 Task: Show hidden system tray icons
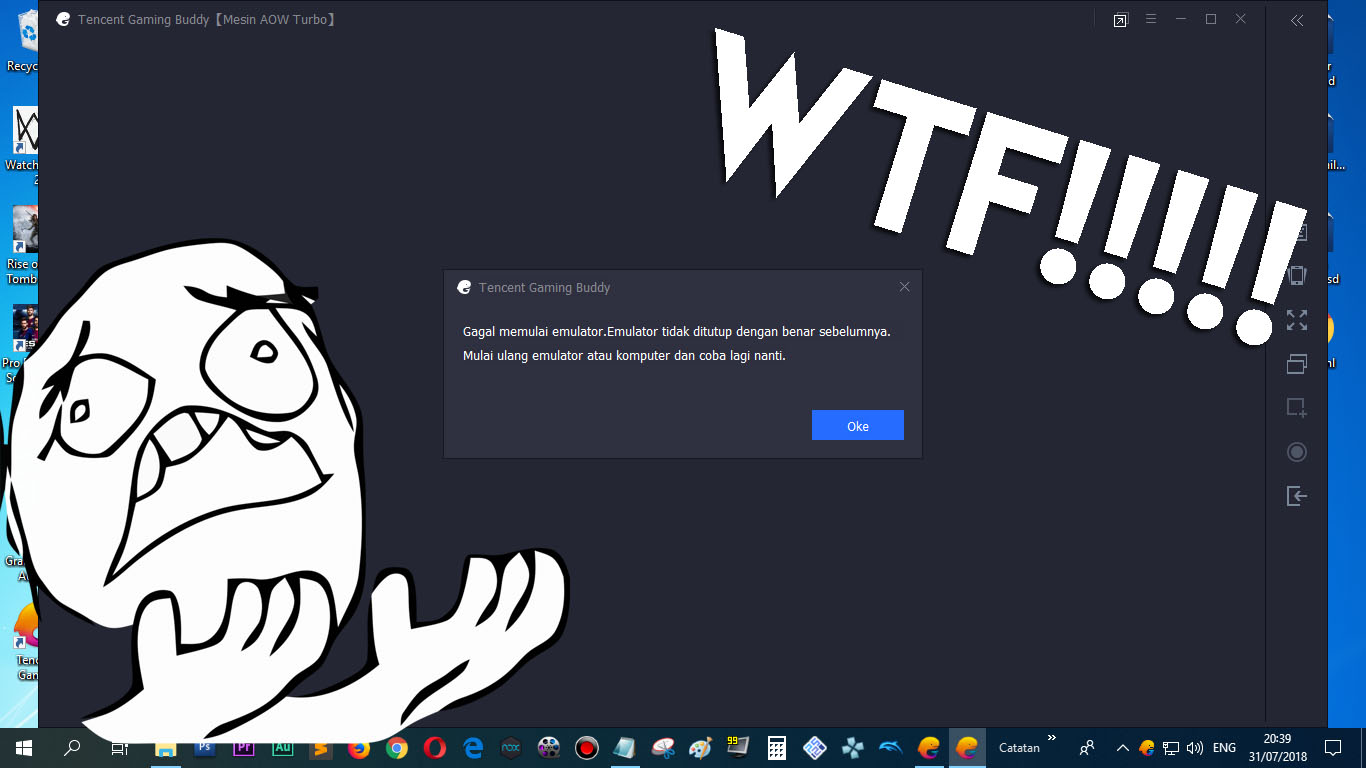point(1122,747)
